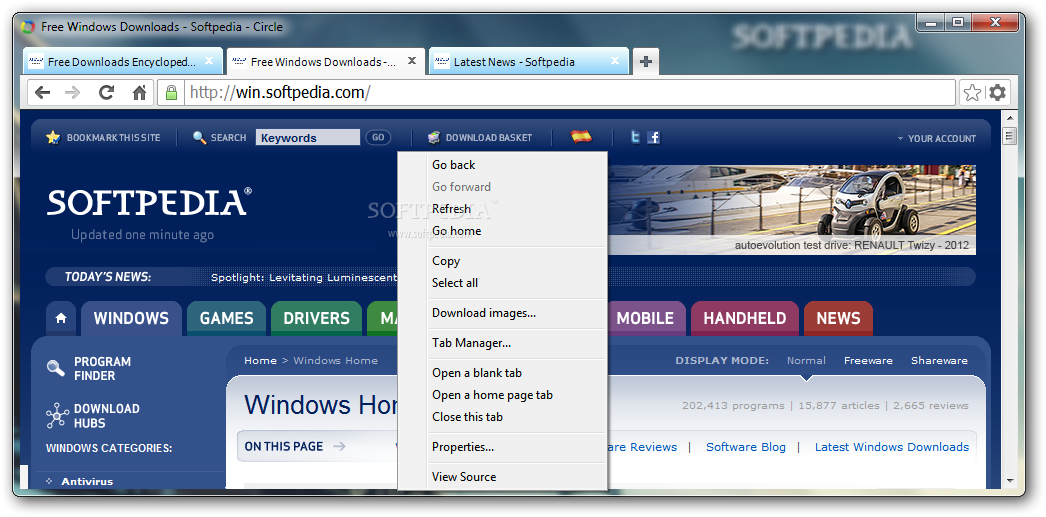
Task: Click the scrollbar down arrow
Action: pyautogui.click(x=1009, y=480)
